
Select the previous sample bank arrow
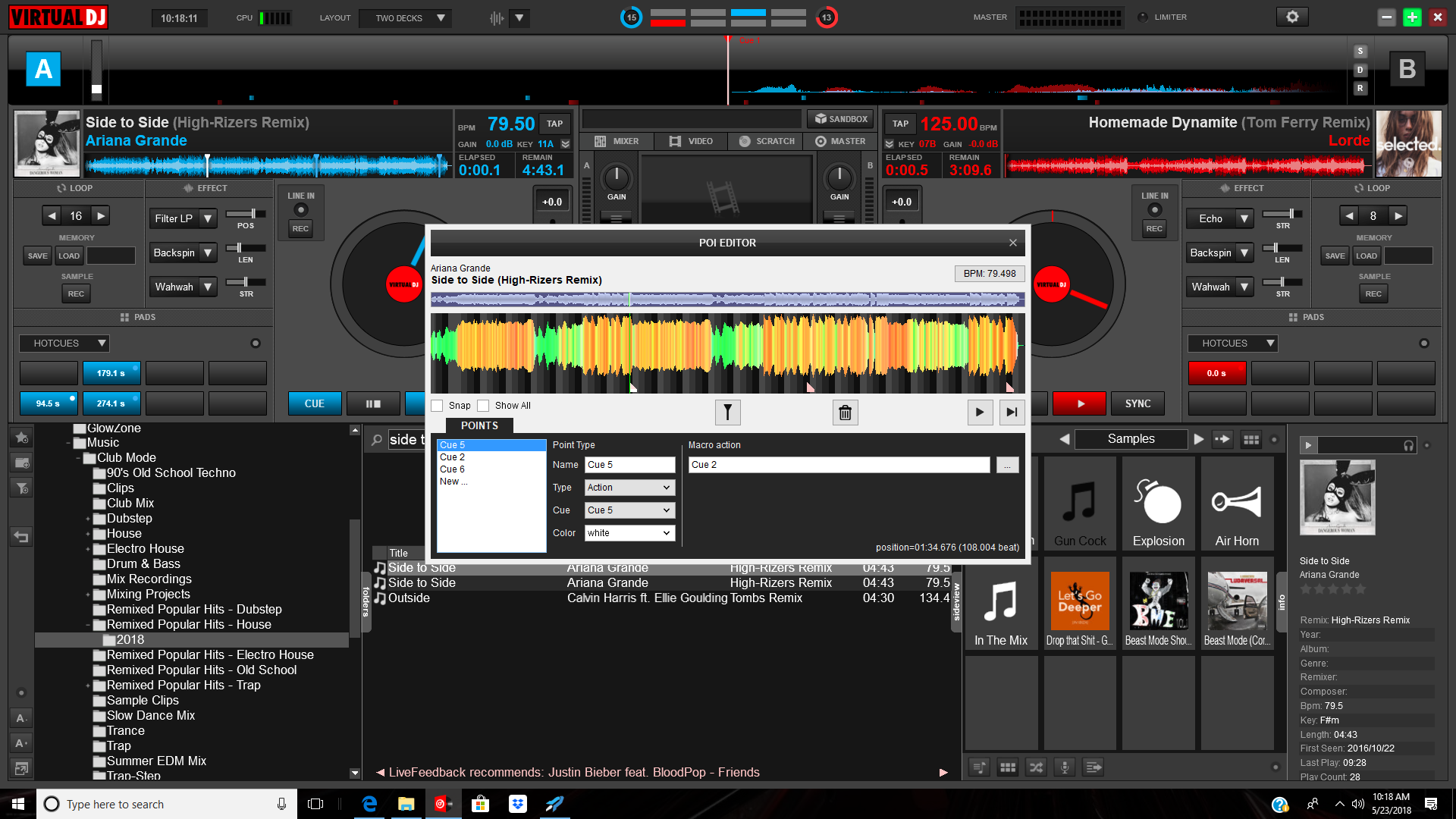coord(1065,439)
